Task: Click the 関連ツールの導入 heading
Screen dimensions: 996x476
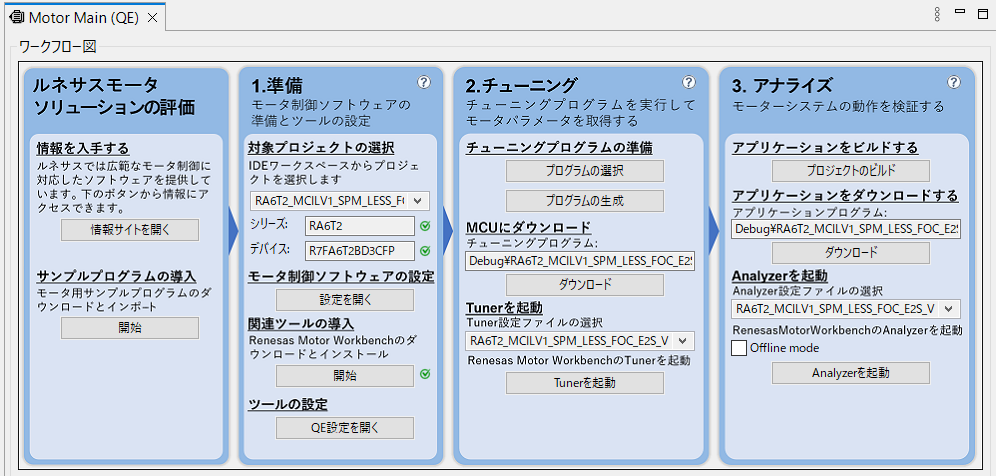Action: point(301,324)
